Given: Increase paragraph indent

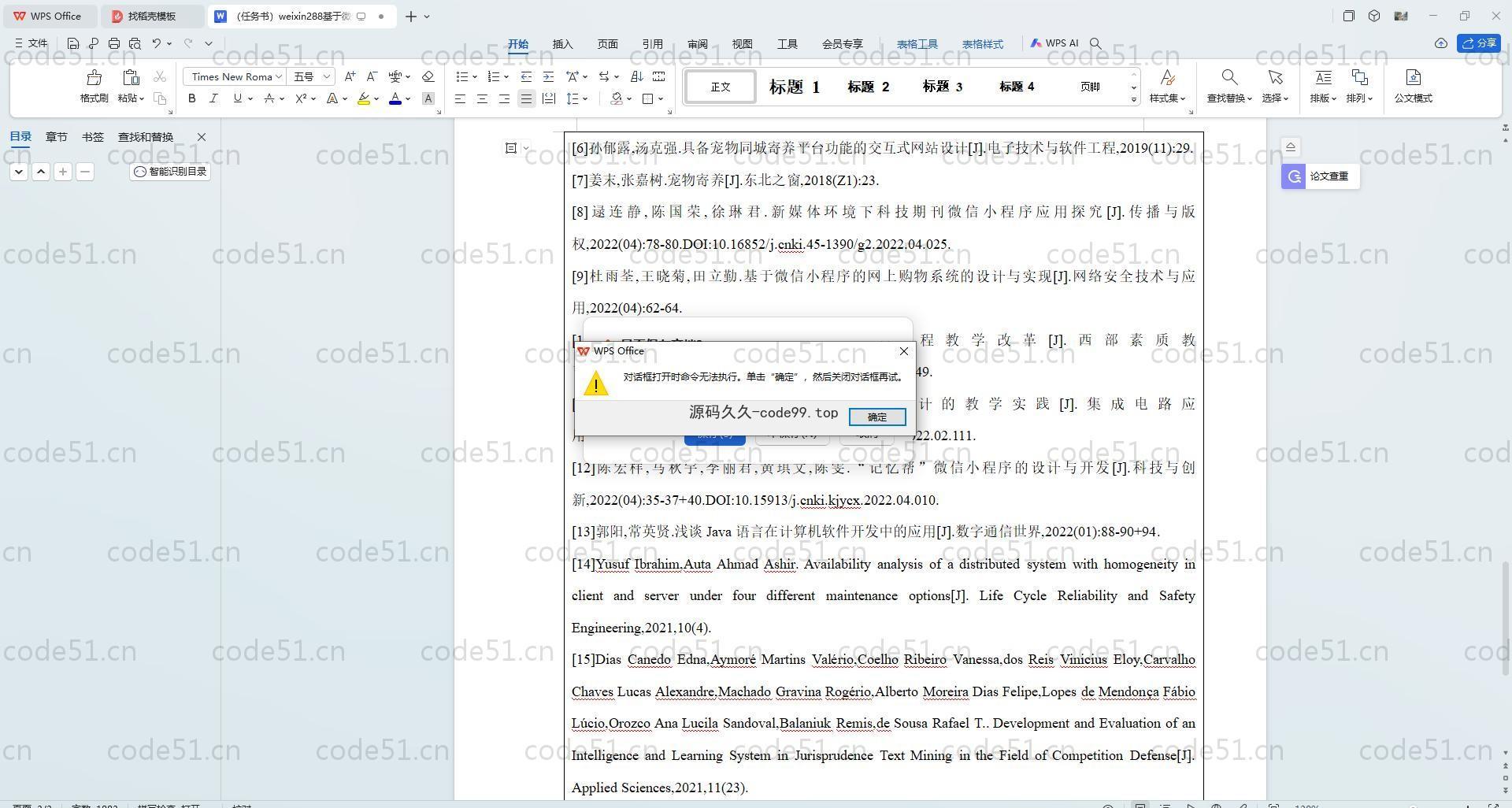Looking at the screenshot, I should pos(548,76).
